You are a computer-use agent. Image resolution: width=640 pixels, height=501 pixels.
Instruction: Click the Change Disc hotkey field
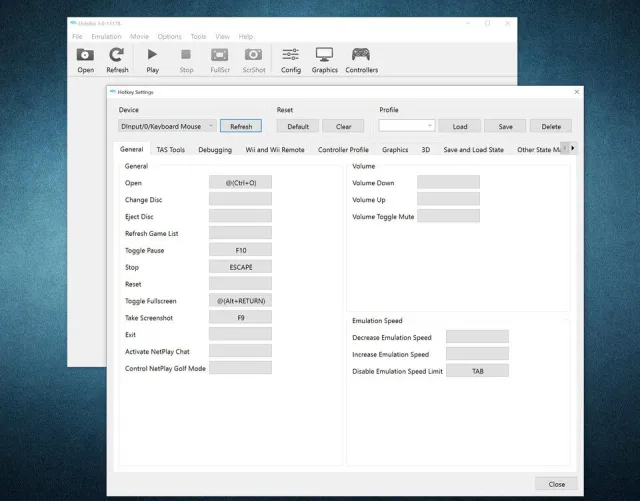point(240,199)
